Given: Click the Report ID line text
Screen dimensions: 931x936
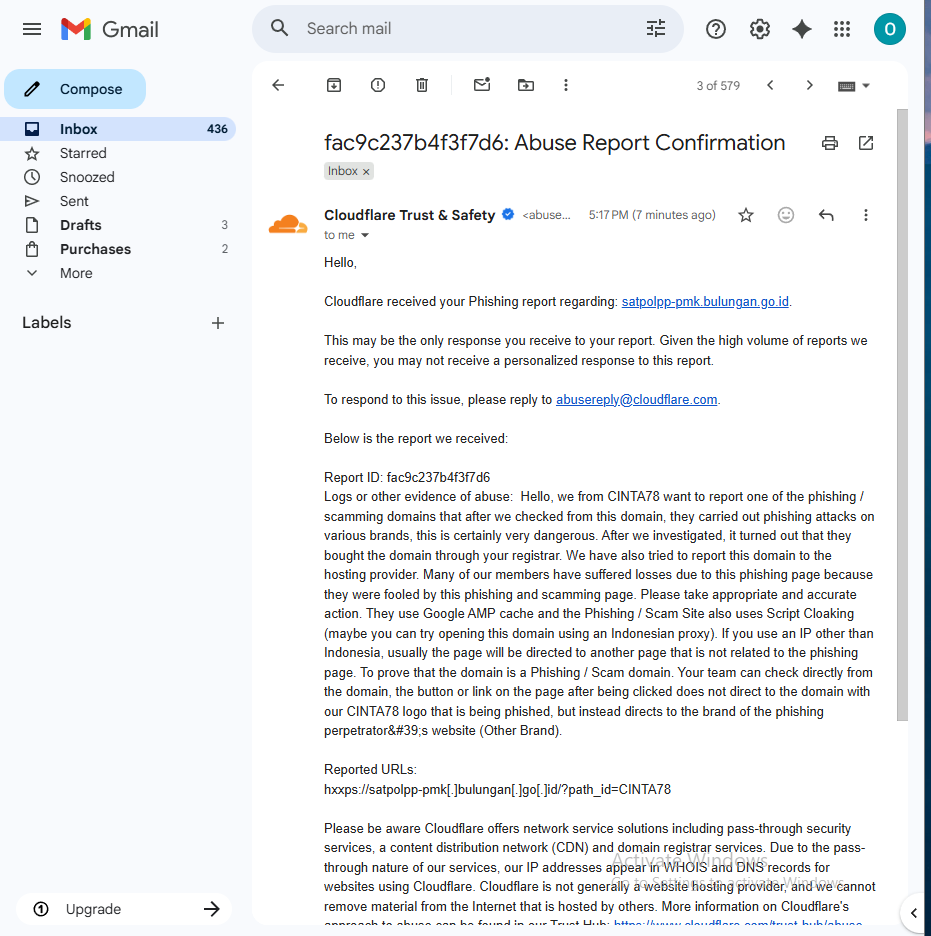Looking at the screenshot, I should [407, 477].
